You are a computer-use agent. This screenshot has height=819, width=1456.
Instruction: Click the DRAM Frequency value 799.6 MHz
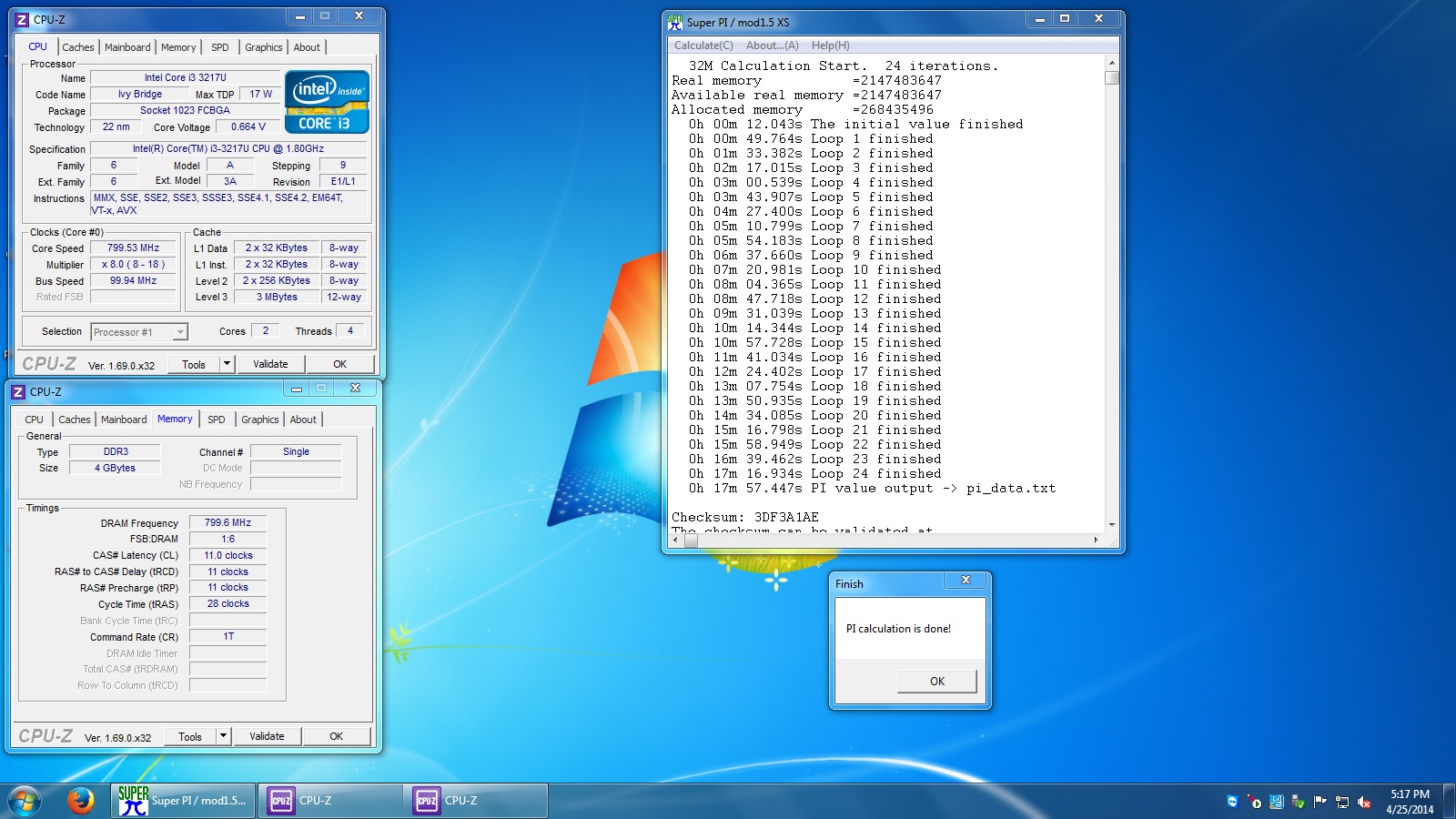click(227, 522)
